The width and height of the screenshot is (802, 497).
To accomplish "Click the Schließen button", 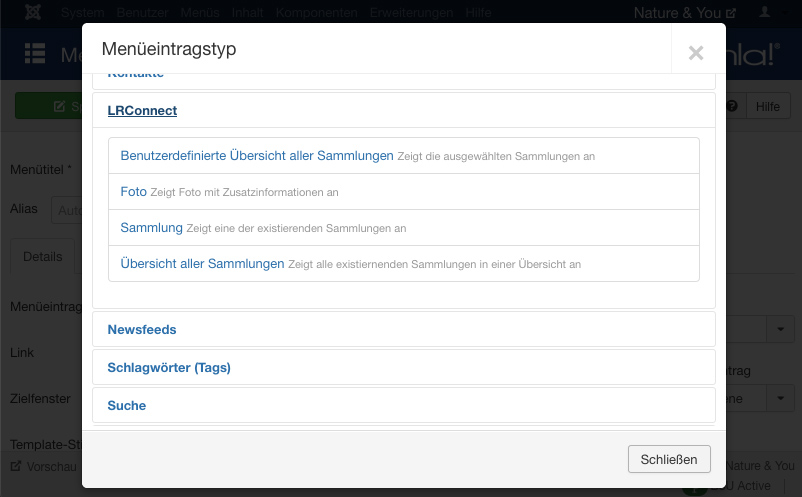I will 669,459.
